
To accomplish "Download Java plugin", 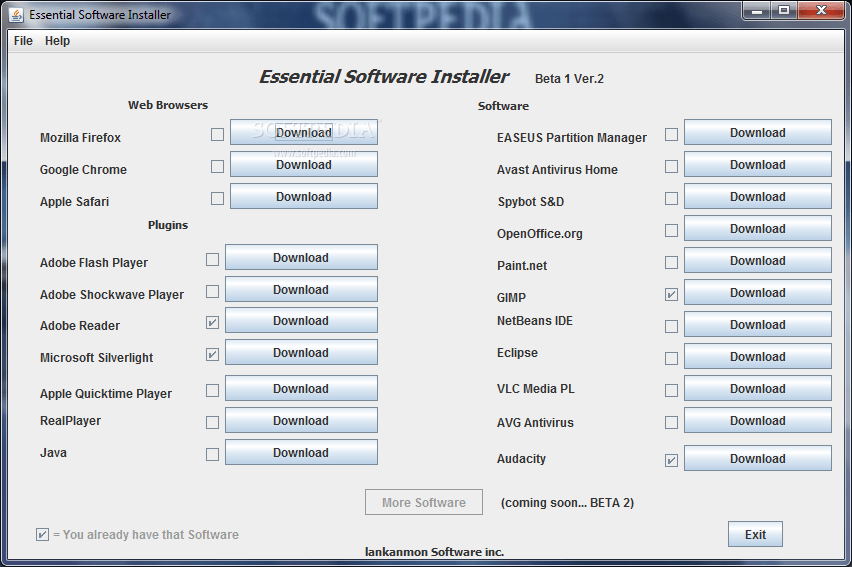I will point(302,452).
